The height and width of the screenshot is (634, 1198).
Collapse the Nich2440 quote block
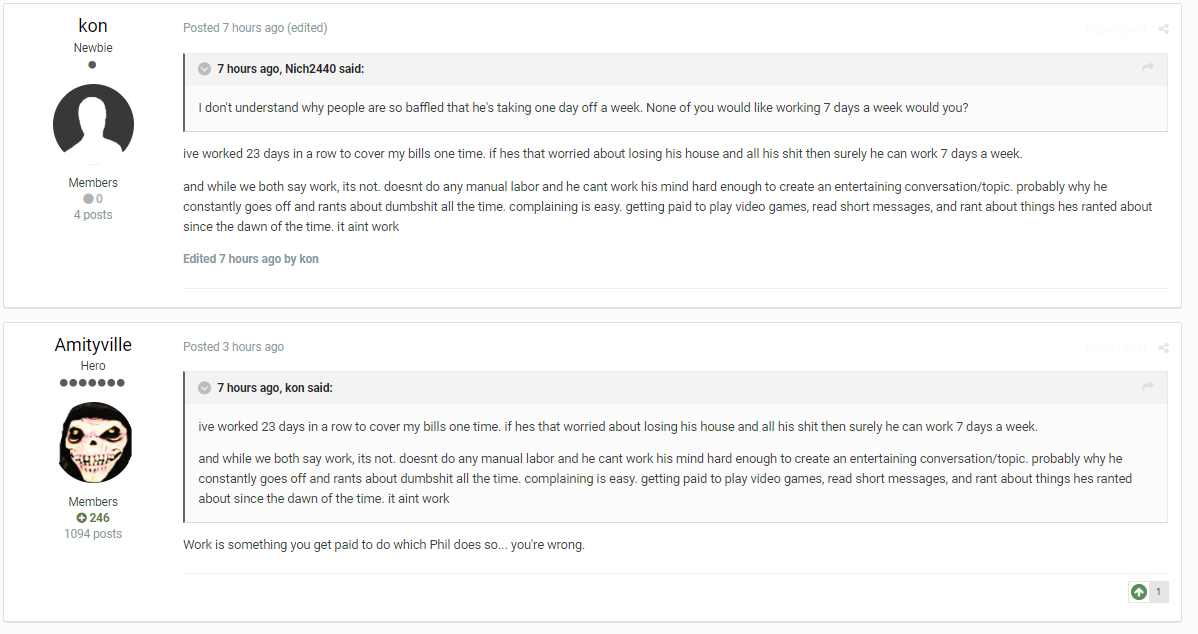click(x=204, y=69)
